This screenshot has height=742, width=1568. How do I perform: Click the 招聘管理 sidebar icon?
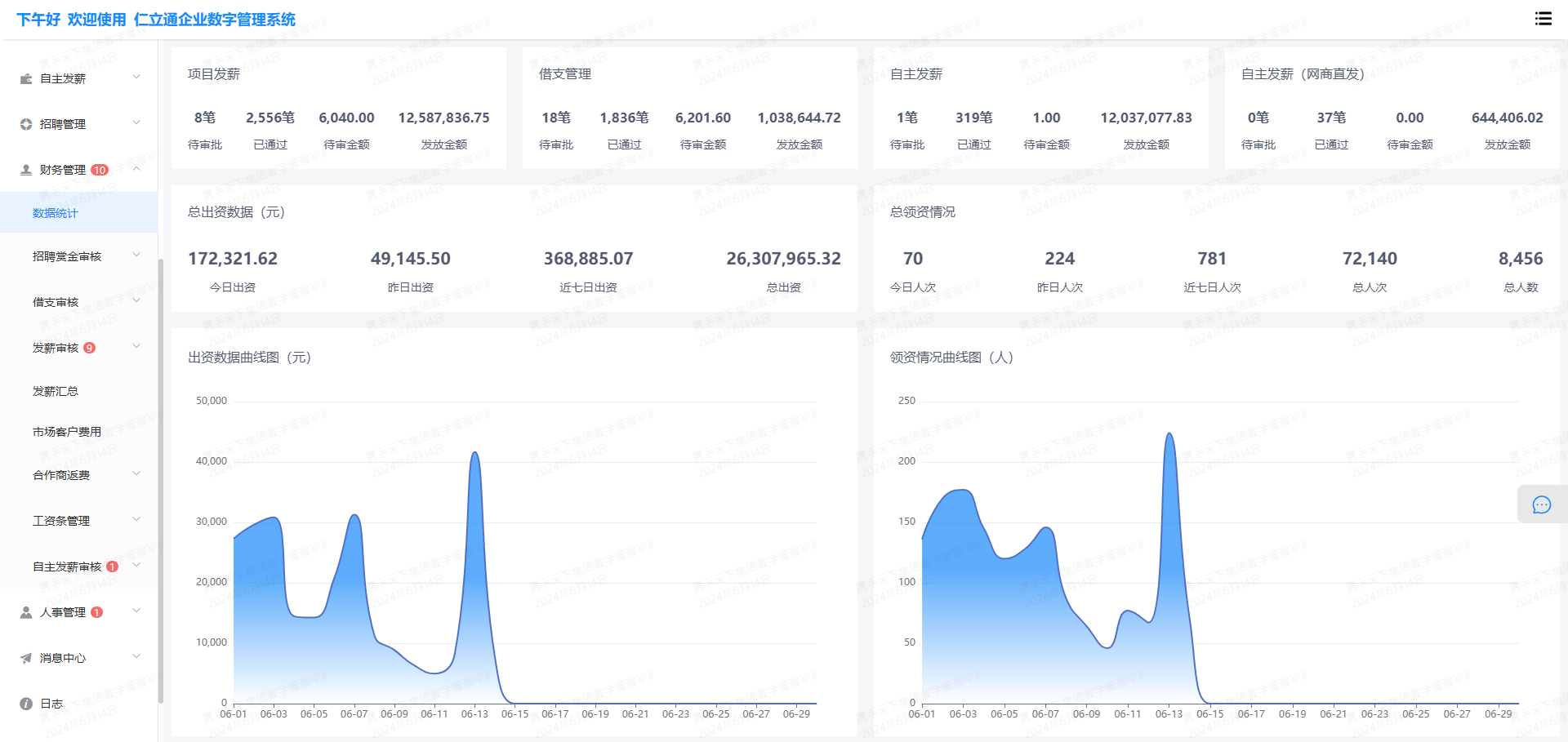(x=26, y=124)
